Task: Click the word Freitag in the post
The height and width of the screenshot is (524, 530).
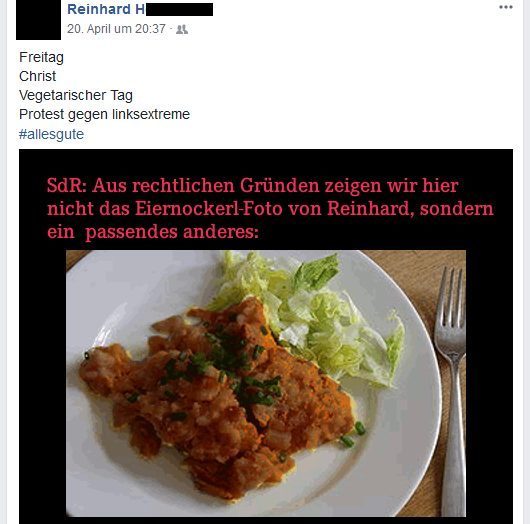Action: tap(41, 57)
